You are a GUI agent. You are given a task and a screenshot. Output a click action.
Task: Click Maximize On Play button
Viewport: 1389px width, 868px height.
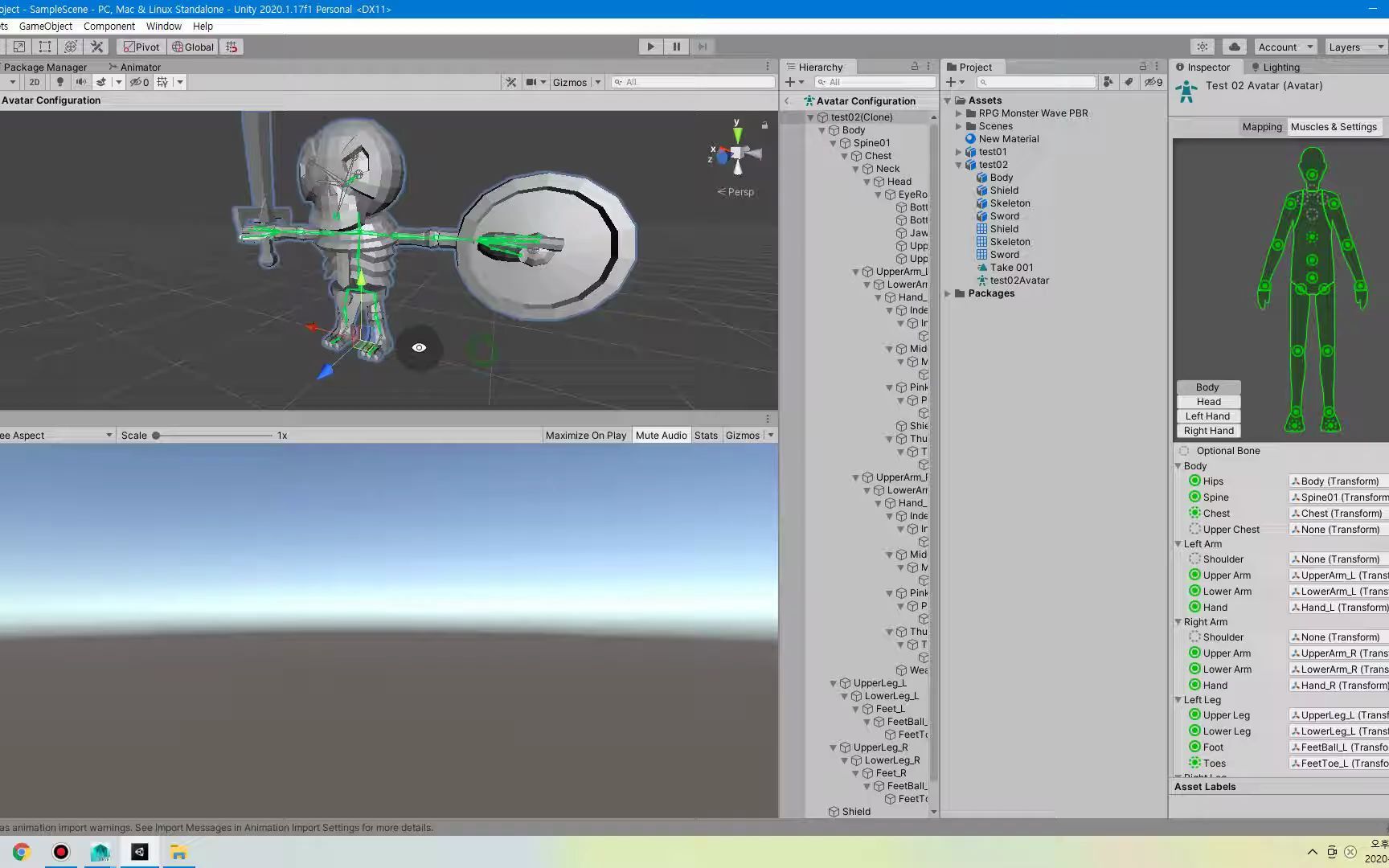pos(586,435)
